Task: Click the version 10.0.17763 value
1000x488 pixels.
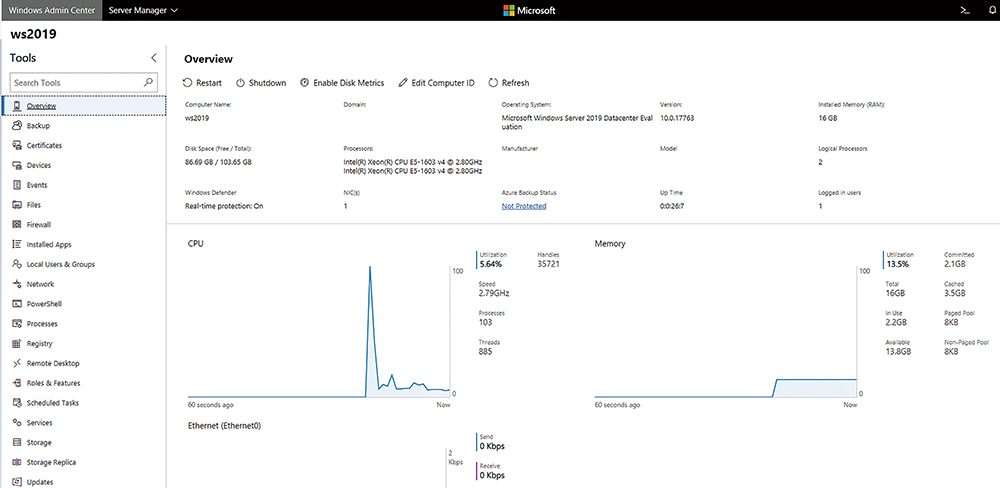Action: coord(679,118)
